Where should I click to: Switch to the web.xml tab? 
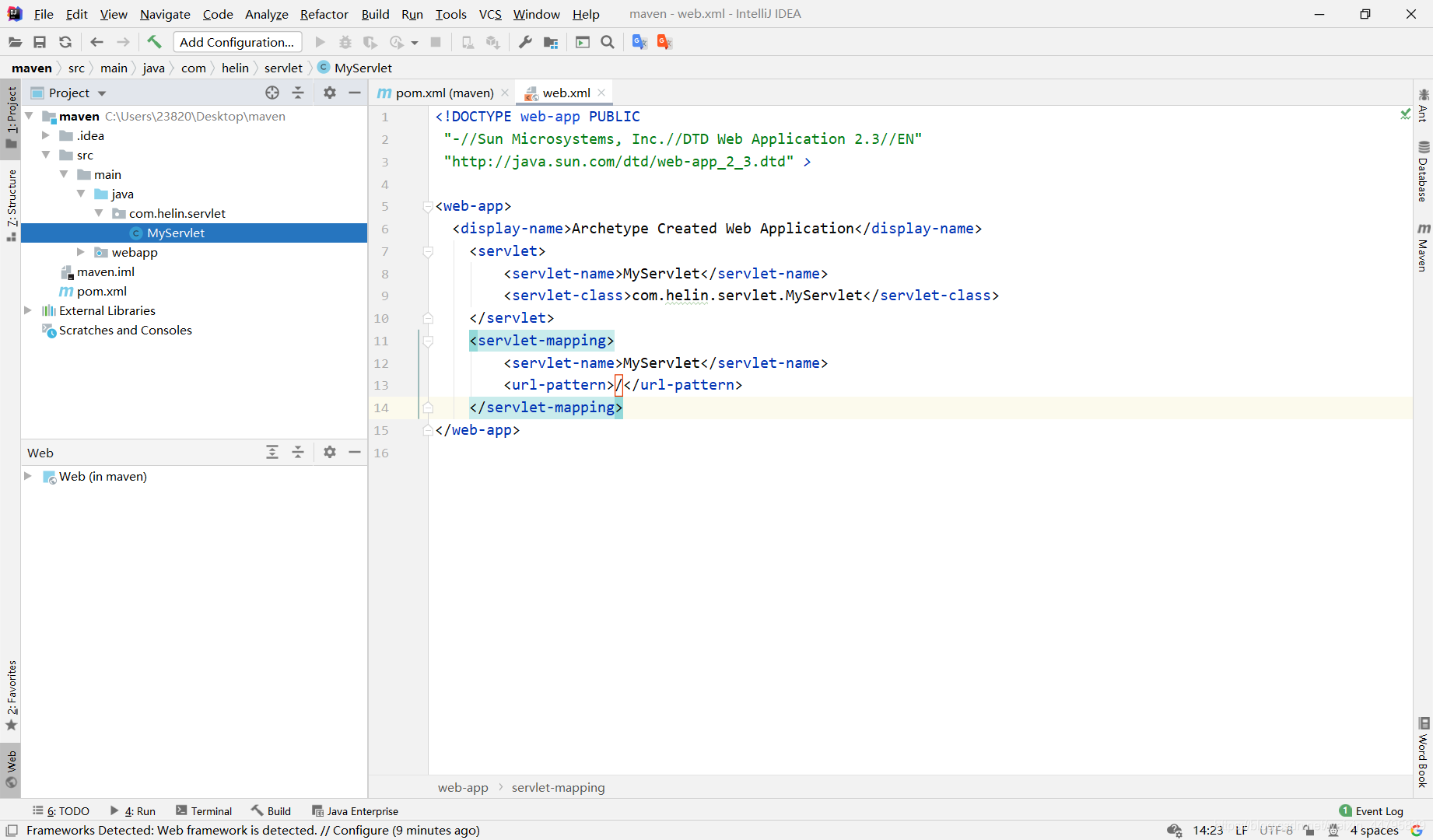point(566,93)
